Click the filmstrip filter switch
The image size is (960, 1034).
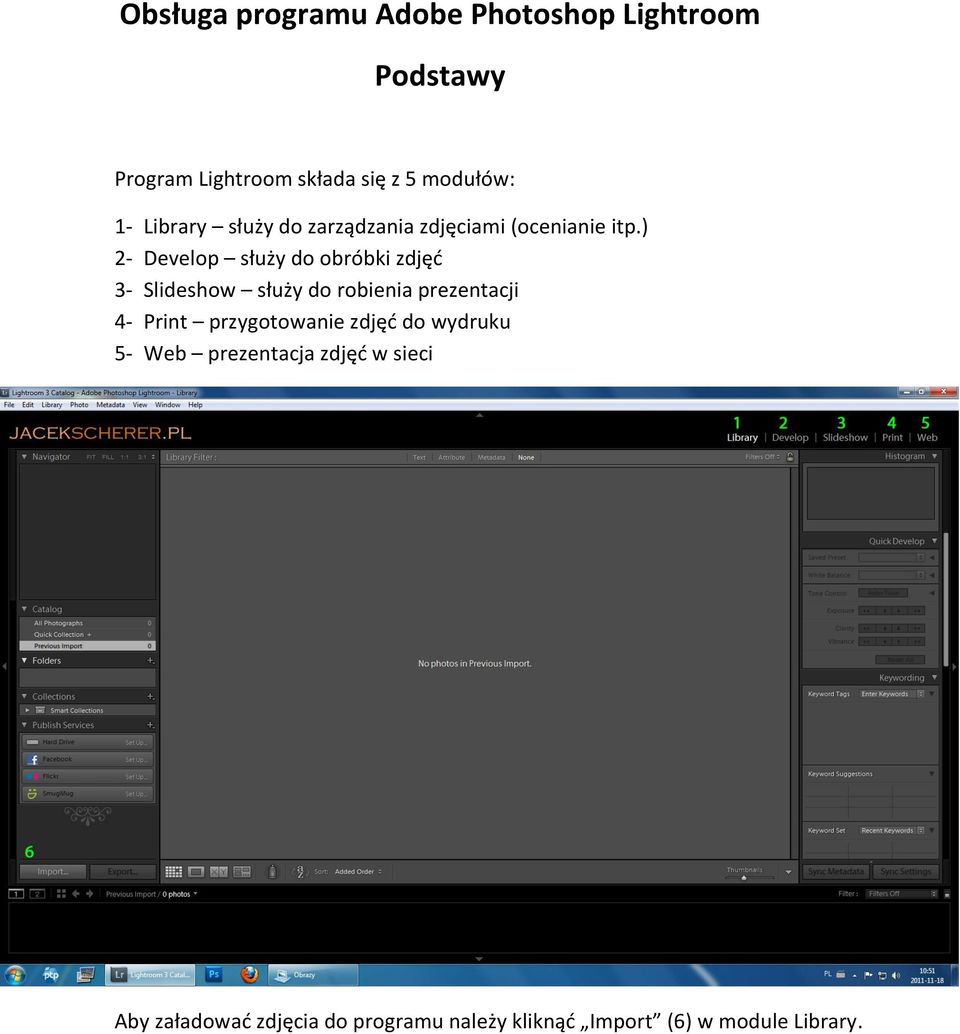[x=947, y=894]
